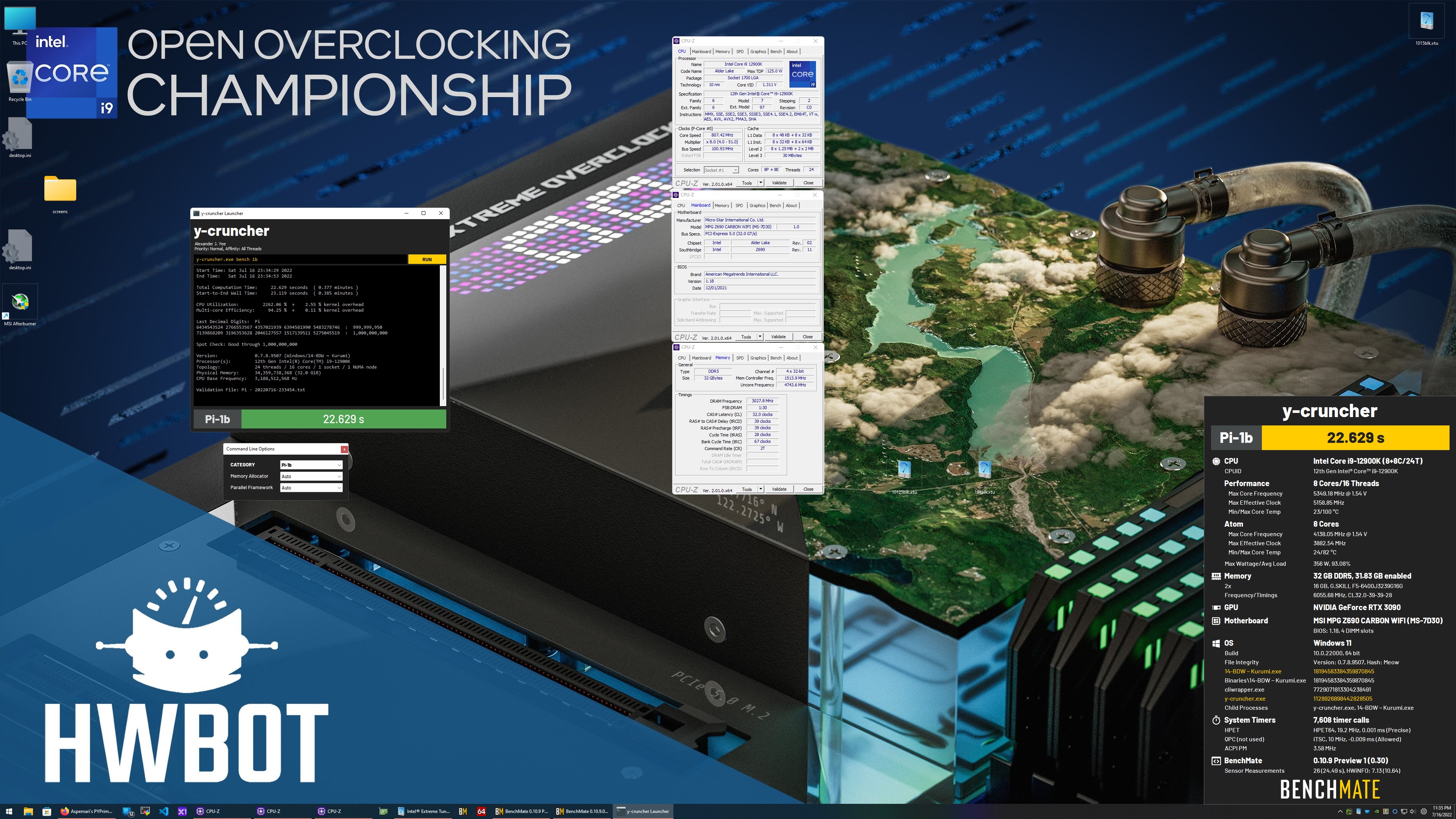Switch to SPD tab in CPU-Z Memory window
The image size is (1456, 819).
point(740,358)
